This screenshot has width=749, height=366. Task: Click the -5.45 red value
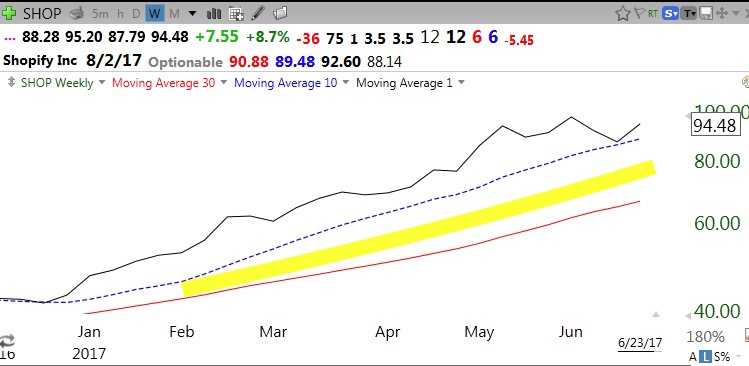pos(519,40)
